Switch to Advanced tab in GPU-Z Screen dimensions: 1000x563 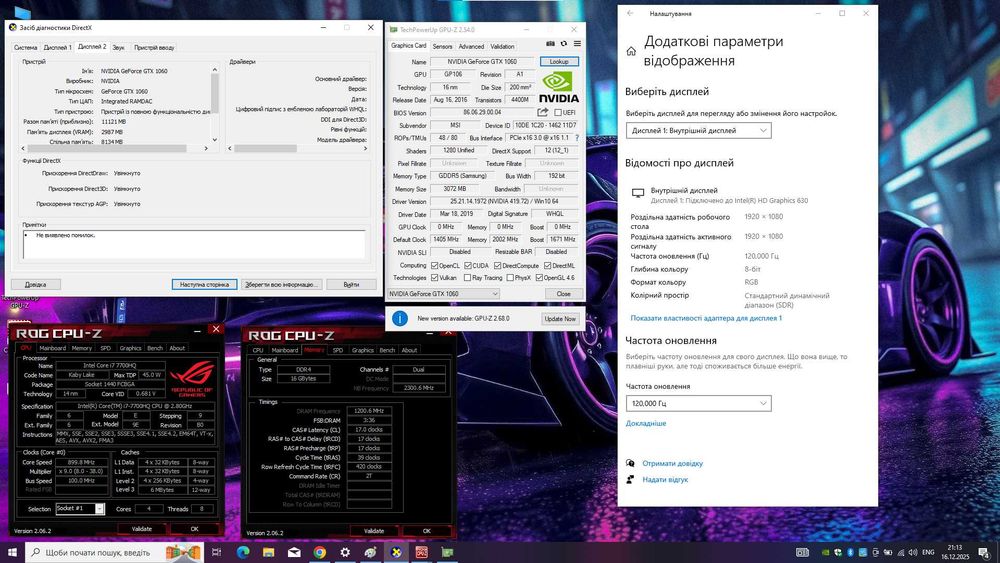coord(471,47)
